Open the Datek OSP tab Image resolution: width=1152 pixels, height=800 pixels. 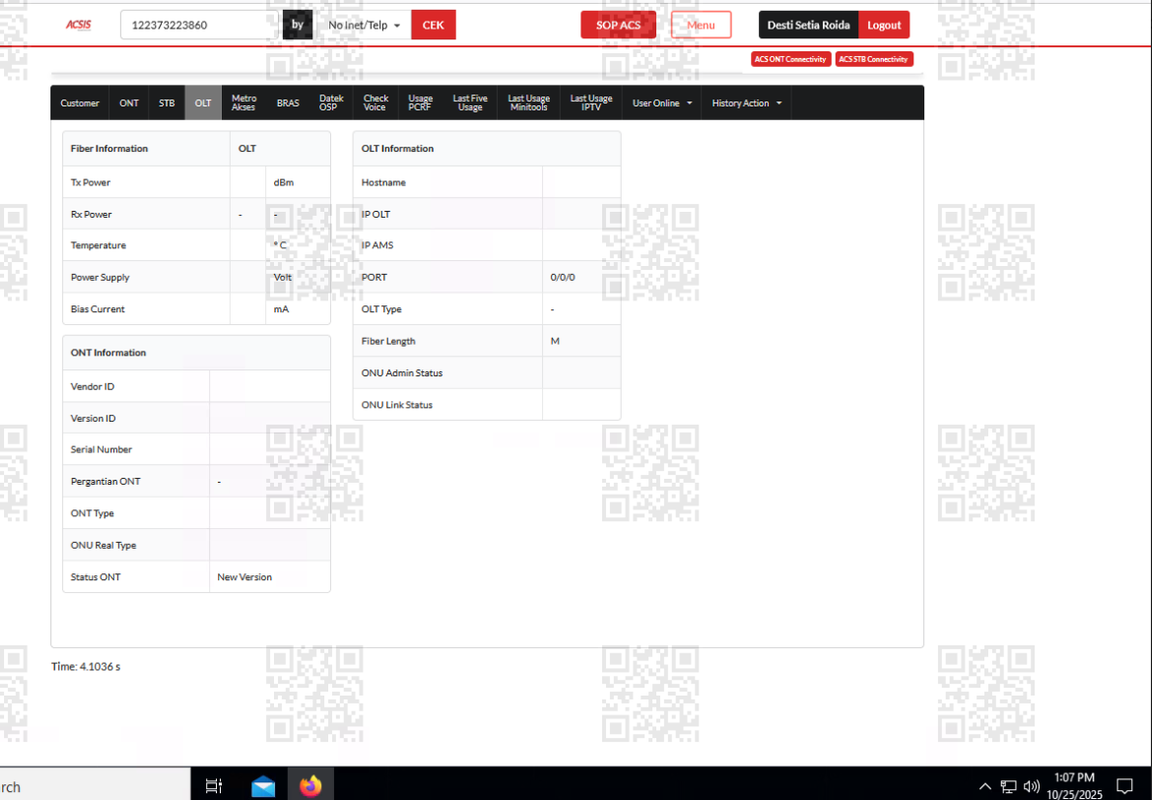(331, 103)
